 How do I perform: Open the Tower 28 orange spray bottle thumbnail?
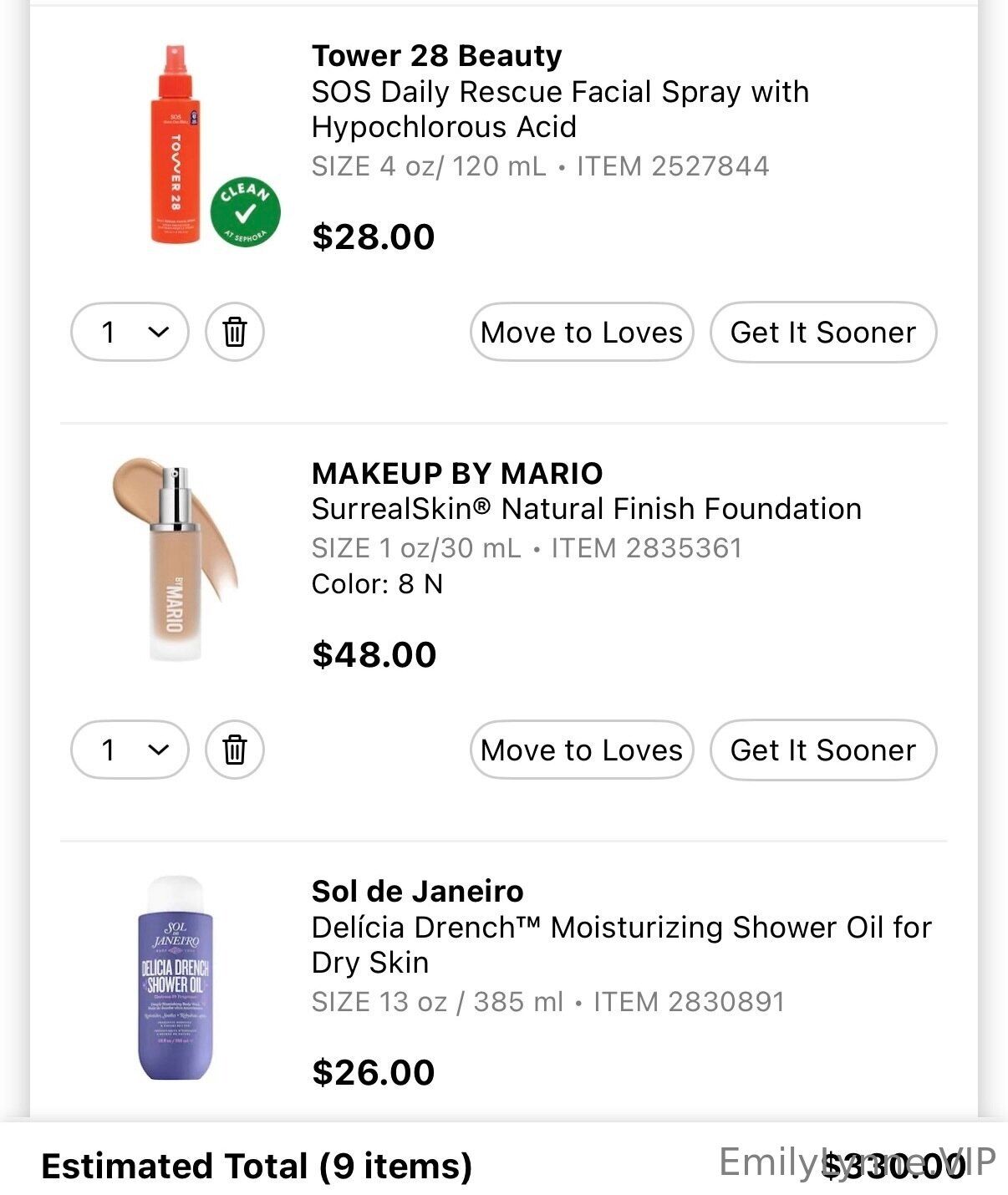click(175, 145)
